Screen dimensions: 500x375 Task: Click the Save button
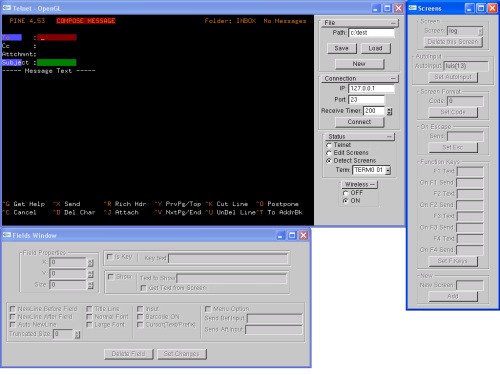[x=342, y=48]
